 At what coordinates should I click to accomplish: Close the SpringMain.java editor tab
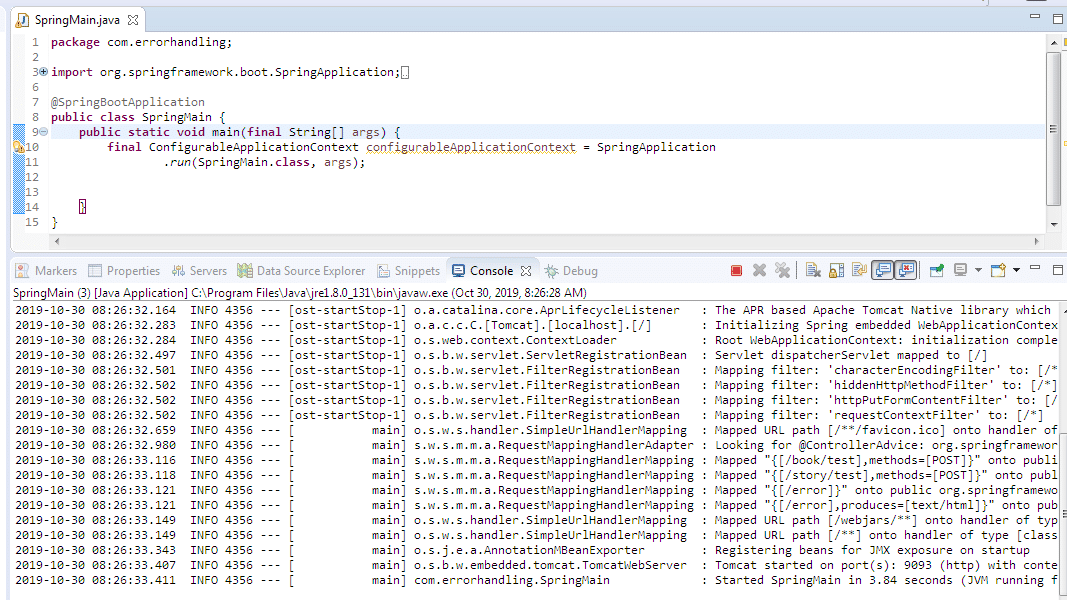click(133, 20)
